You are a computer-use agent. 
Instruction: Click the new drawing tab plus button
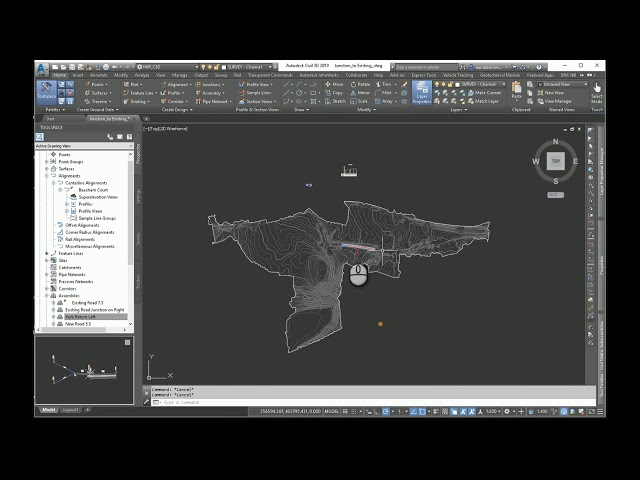click(x=146, y=119)
